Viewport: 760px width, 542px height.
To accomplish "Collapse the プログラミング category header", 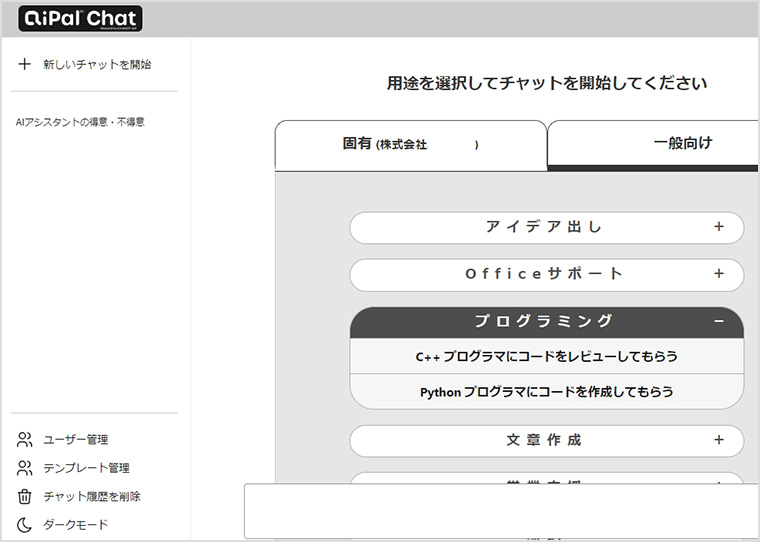I will (546, 322).
